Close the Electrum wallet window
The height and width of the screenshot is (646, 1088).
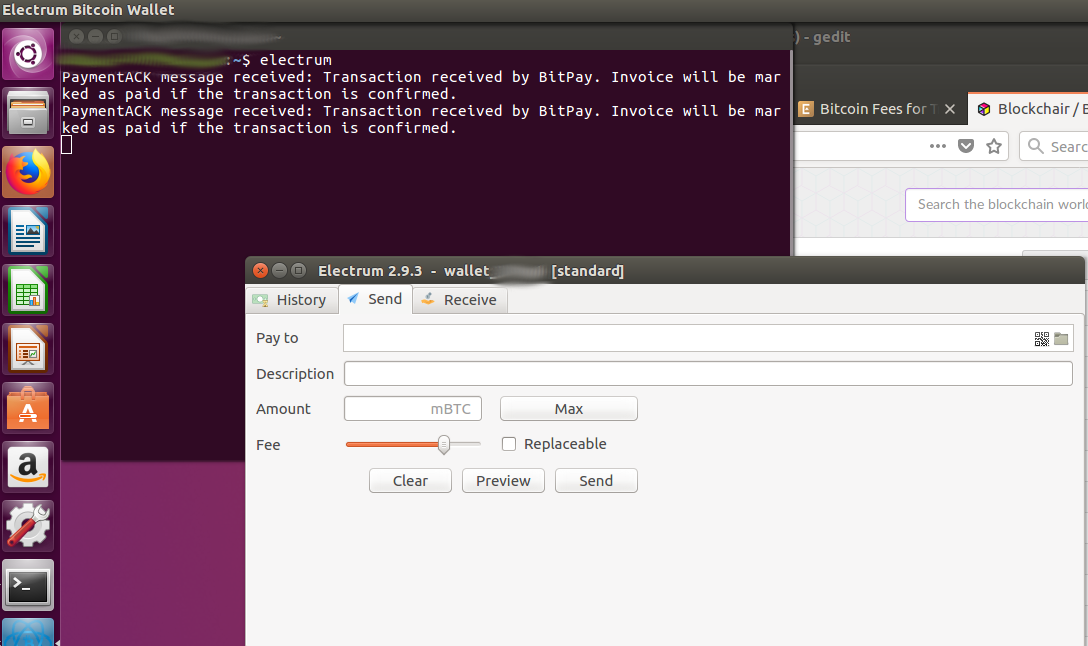click(x=260, y=271)
